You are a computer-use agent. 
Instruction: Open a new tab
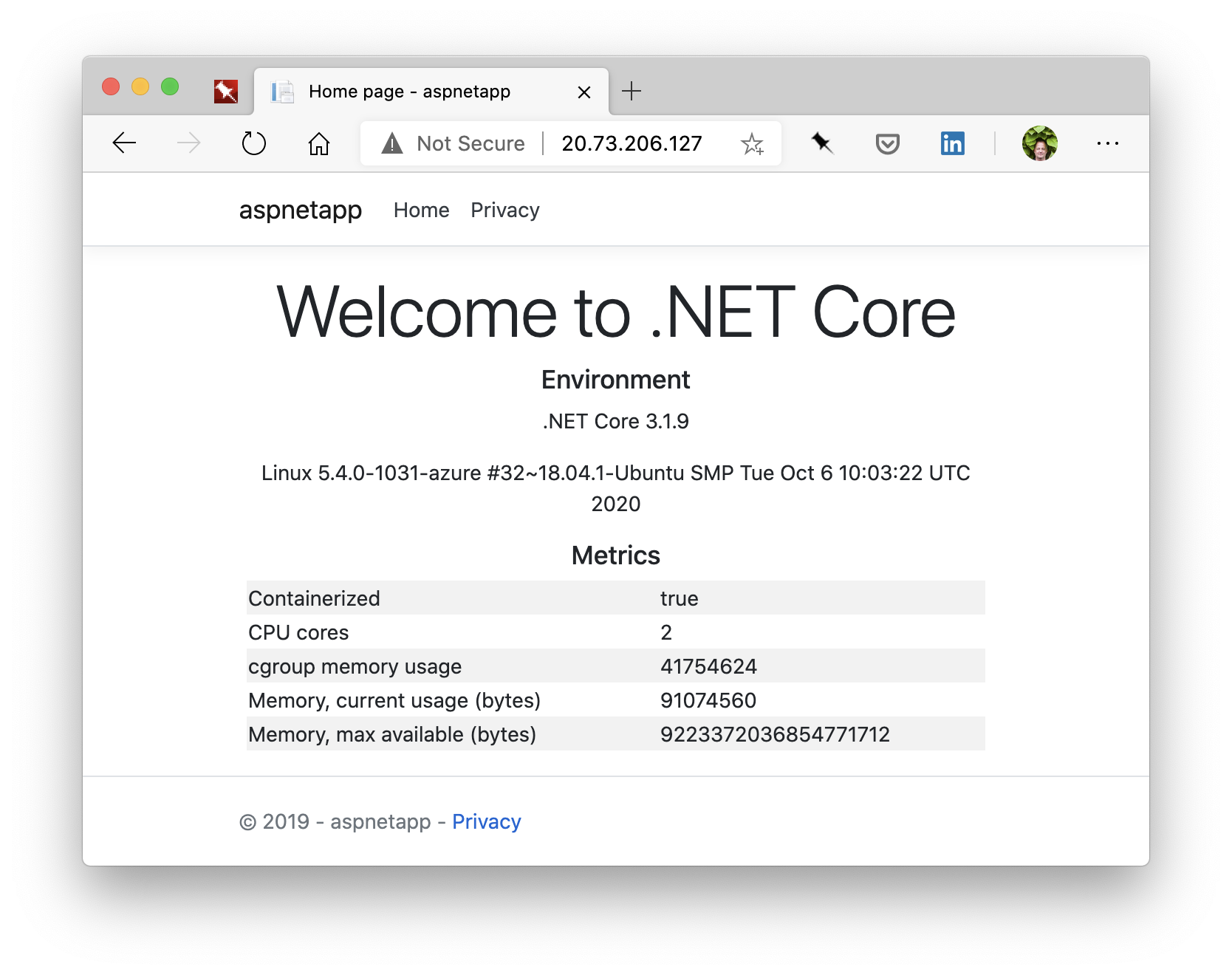tap(632, 92)
